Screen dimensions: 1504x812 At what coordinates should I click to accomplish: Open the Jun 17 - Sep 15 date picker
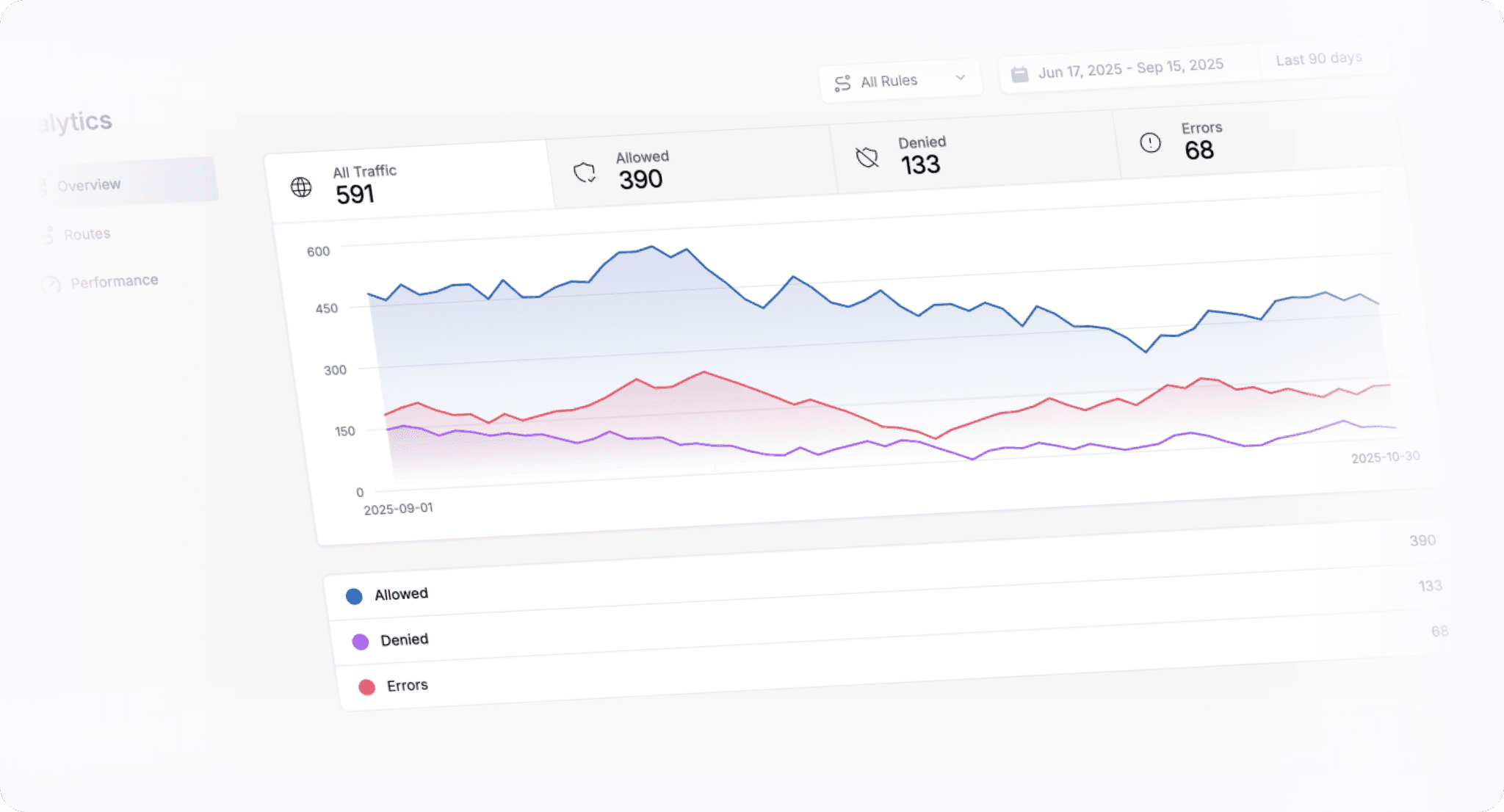tap(1129, 68)
